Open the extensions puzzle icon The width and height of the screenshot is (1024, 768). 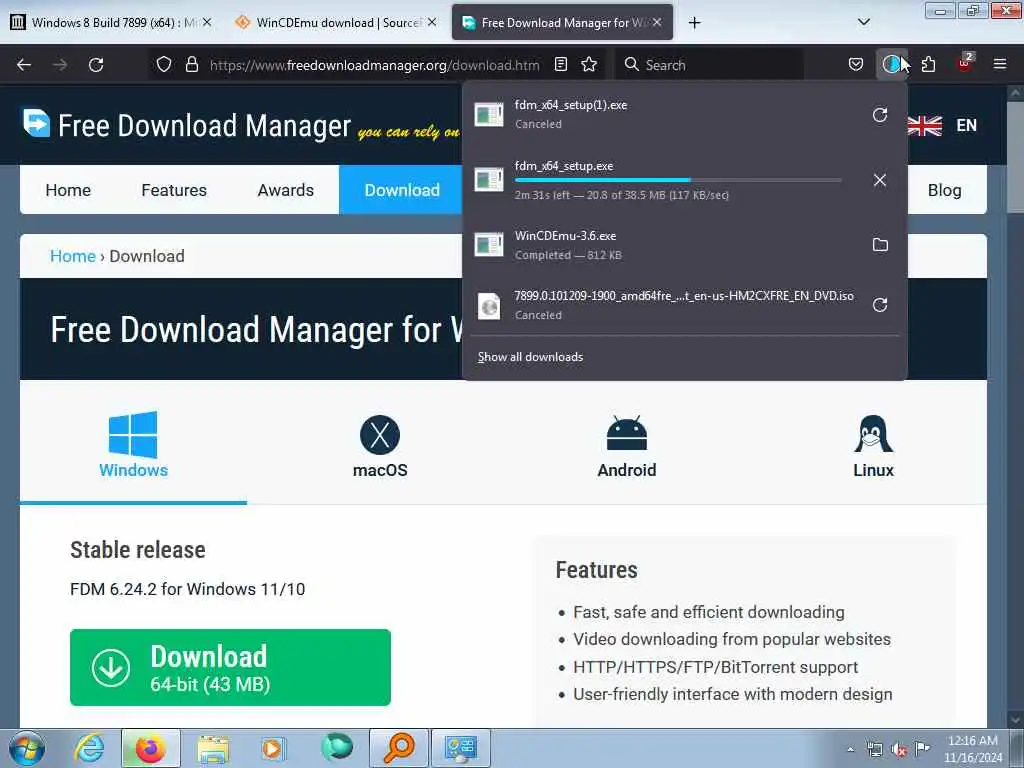(x=928, y=65)
